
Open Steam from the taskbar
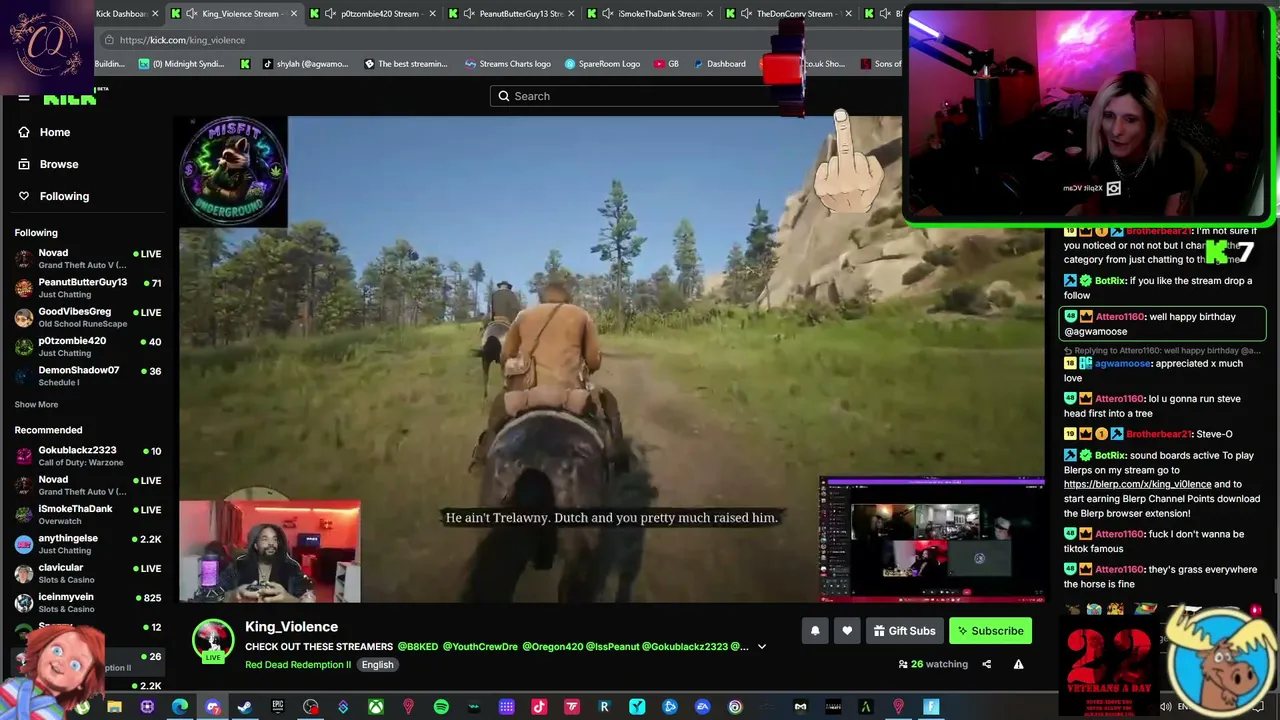tap(245, 708)
